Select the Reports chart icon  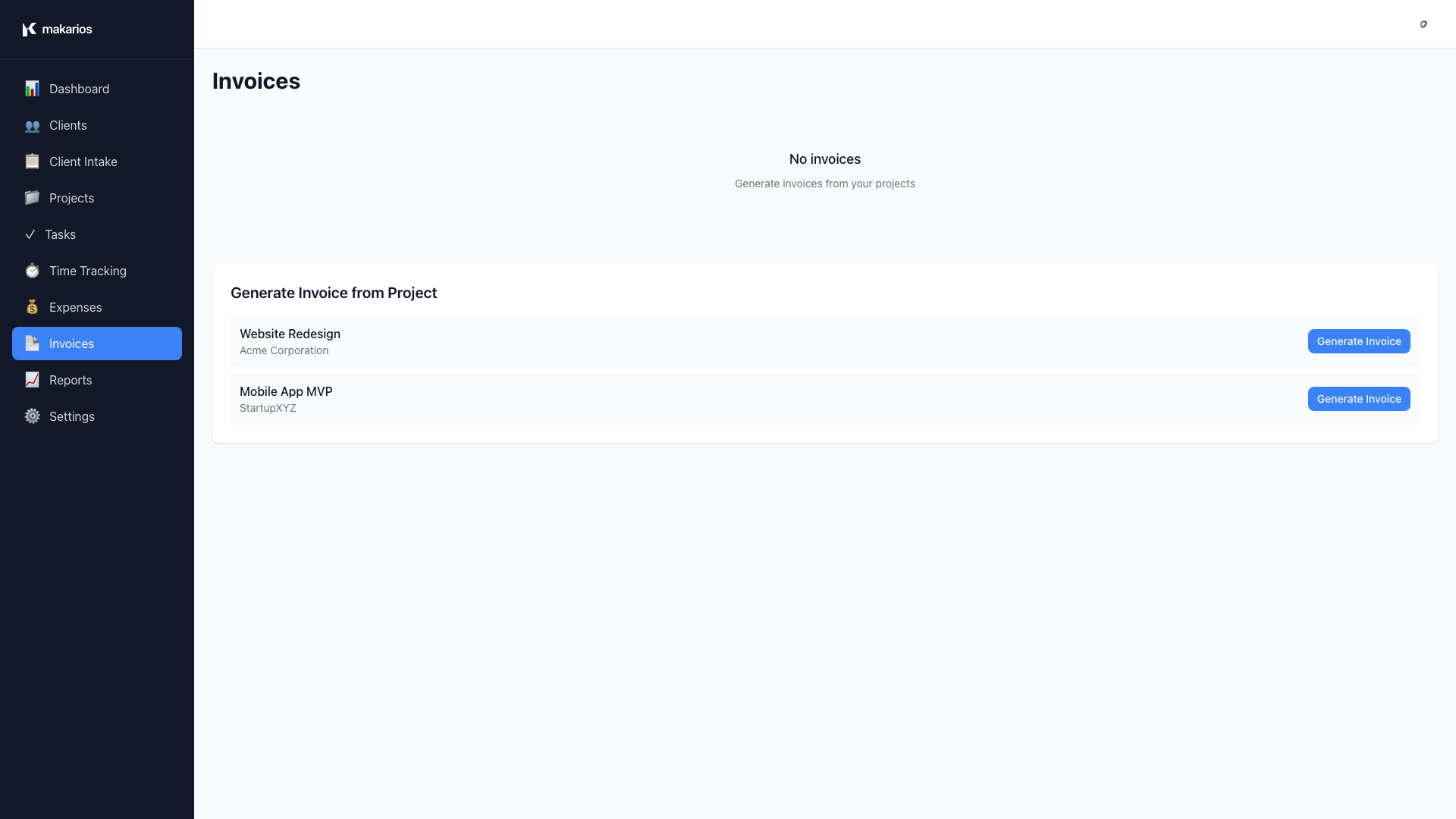click(x=32, y=380)
